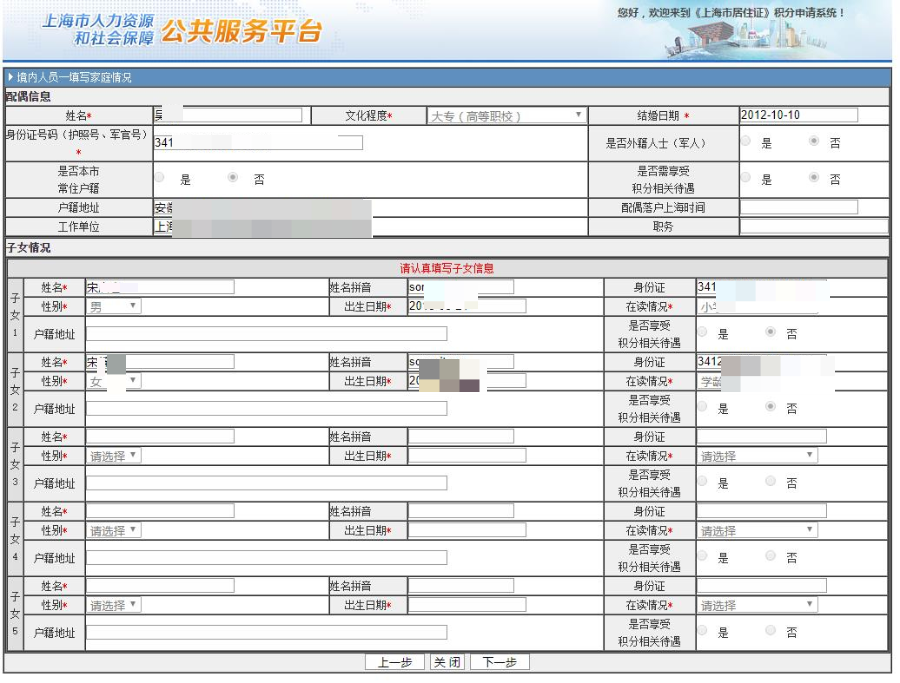This screenshot has height=683, width=900.
Task: Select 否 for 是否外籍人士（军人）
Action: (814, 141)
